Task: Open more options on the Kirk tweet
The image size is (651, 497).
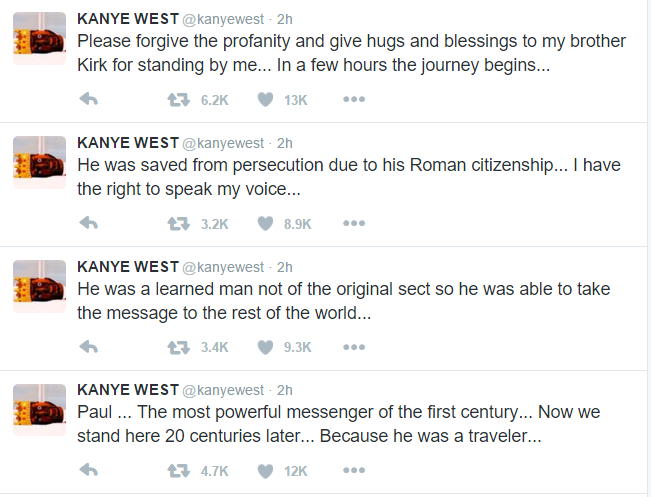Action: click(x=353, y=99)
